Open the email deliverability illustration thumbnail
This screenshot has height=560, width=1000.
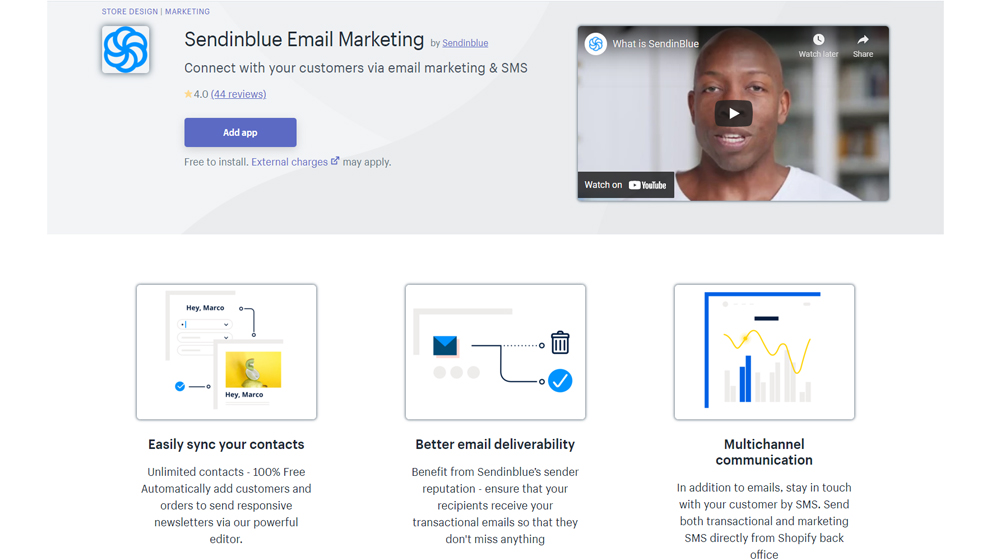coord(496,352)
